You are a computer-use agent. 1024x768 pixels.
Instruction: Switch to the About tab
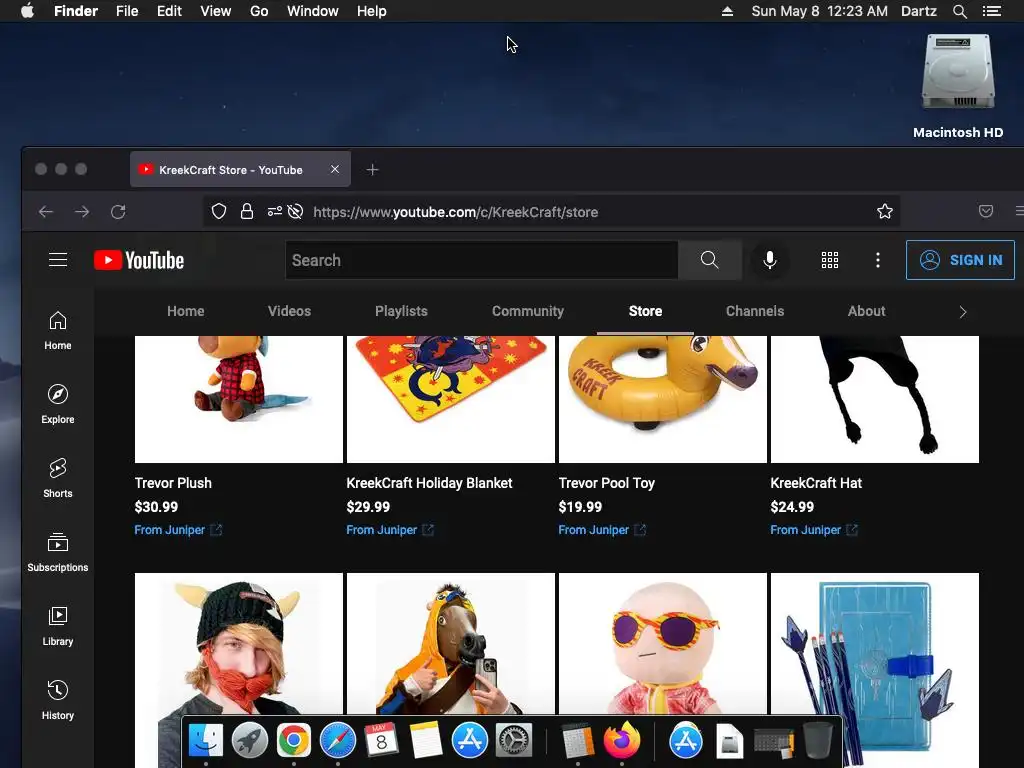(867, 312)
